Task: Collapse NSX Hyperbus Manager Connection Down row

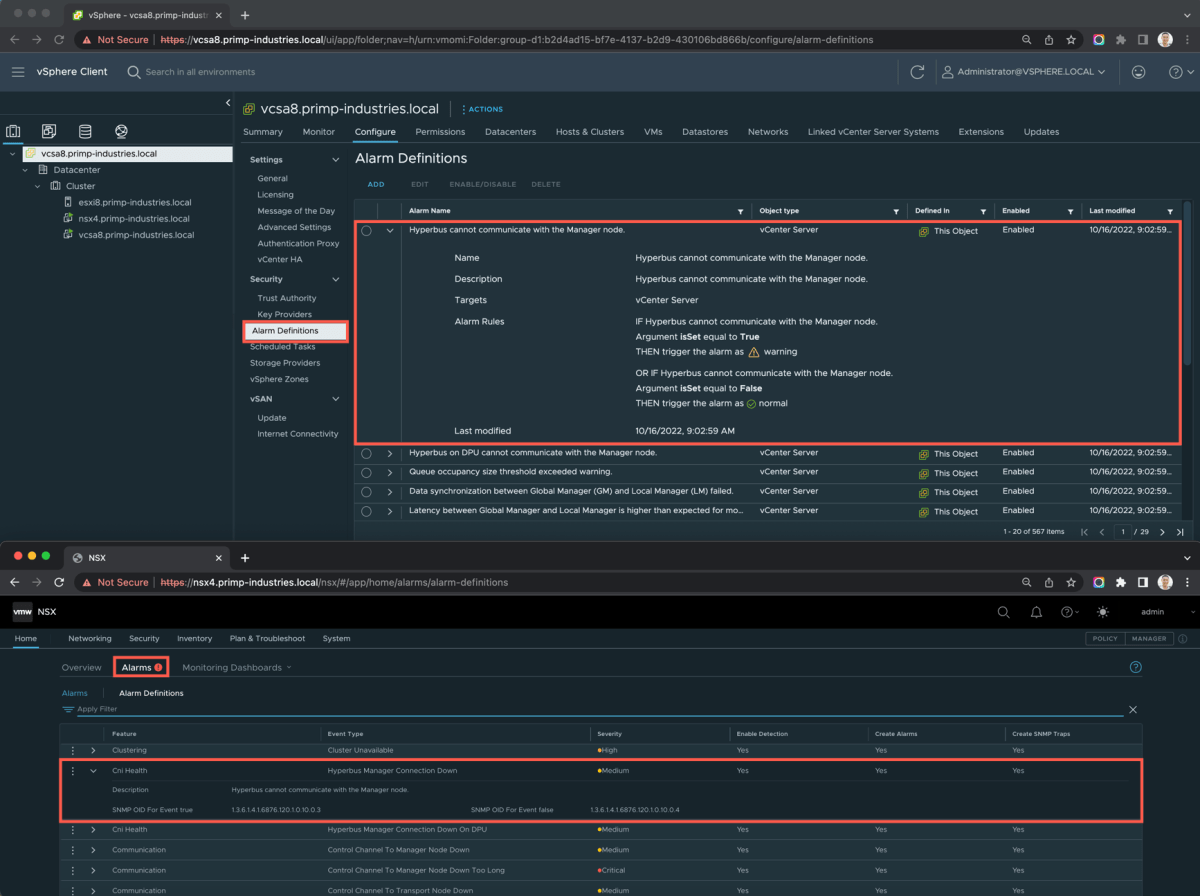Action: [x=93, y=771]
